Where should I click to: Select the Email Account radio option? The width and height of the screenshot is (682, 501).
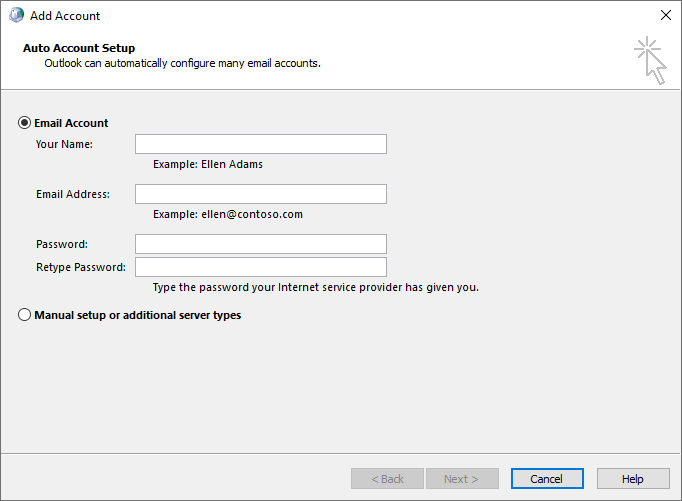click(25, 123)
